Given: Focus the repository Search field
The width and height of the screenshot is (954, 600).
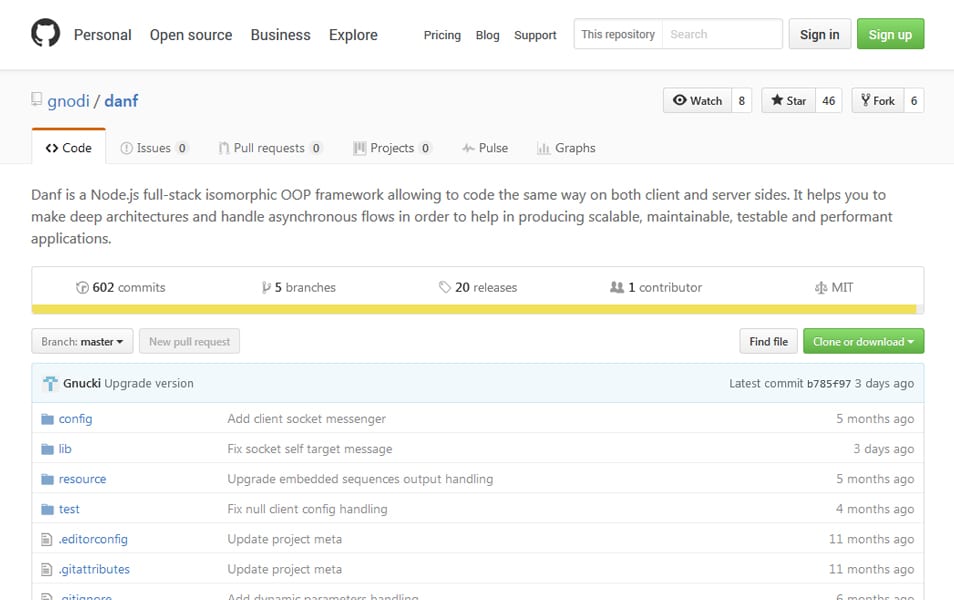Looking at the screenshot, I should click(x=722, y=34).
